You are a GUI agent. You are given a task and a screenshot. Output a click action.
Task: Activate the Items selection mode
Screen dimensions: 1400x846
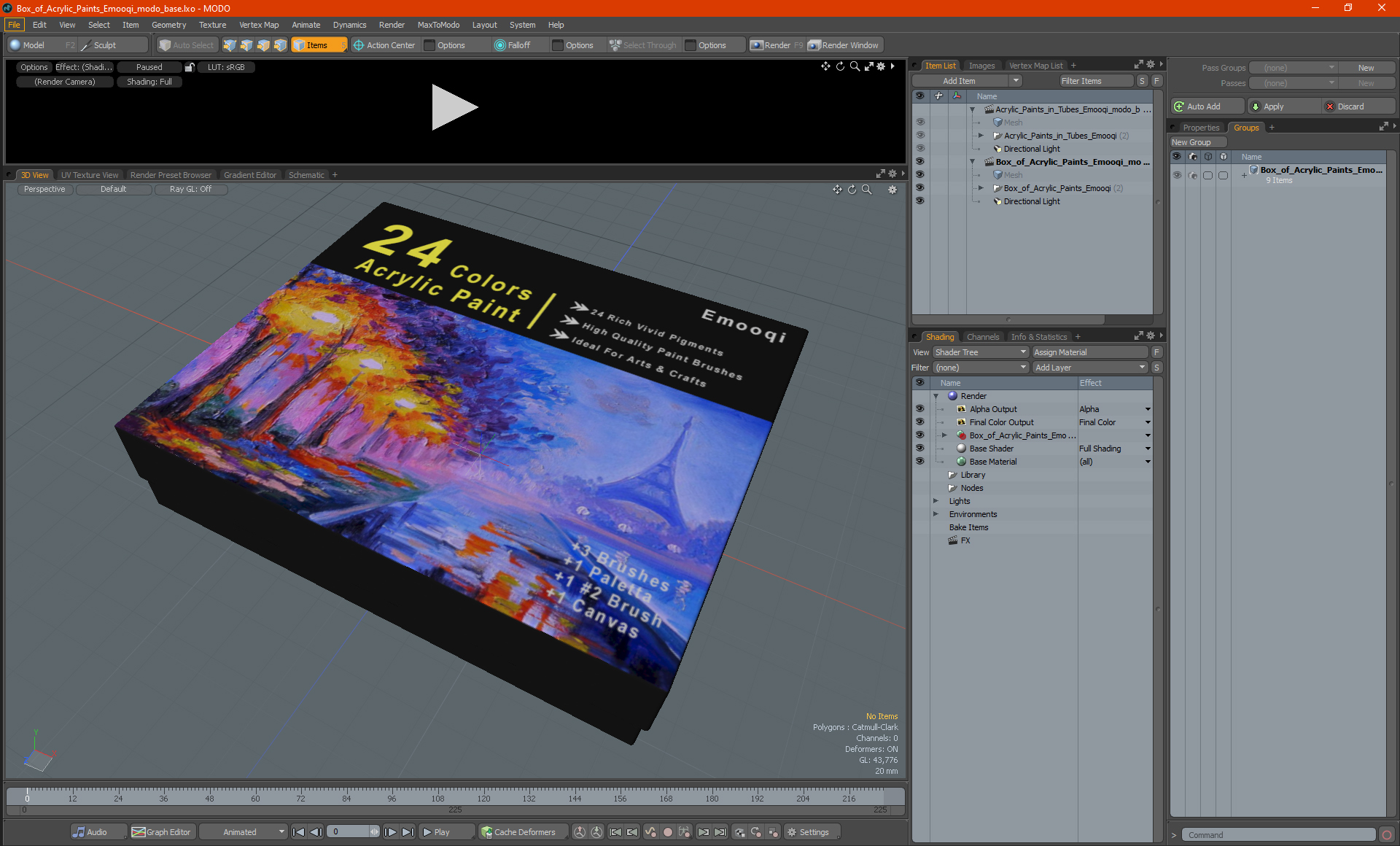[x=319, y=45]
